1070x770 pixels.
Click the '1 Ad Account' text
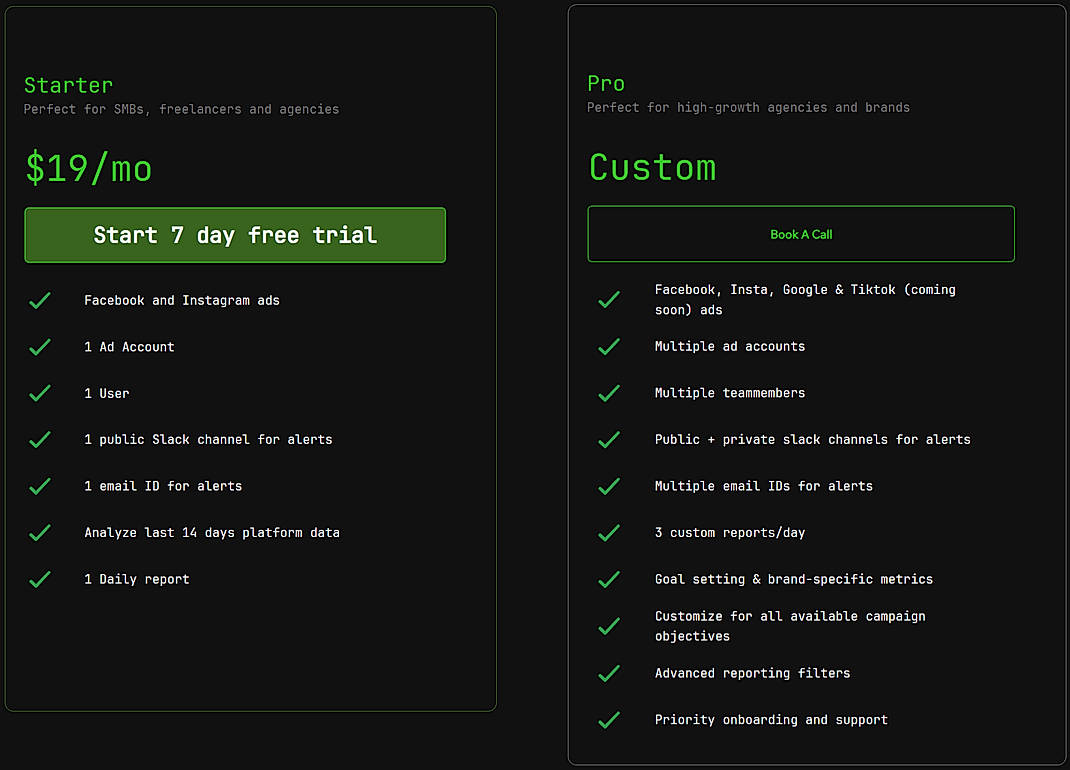[130, 347]
